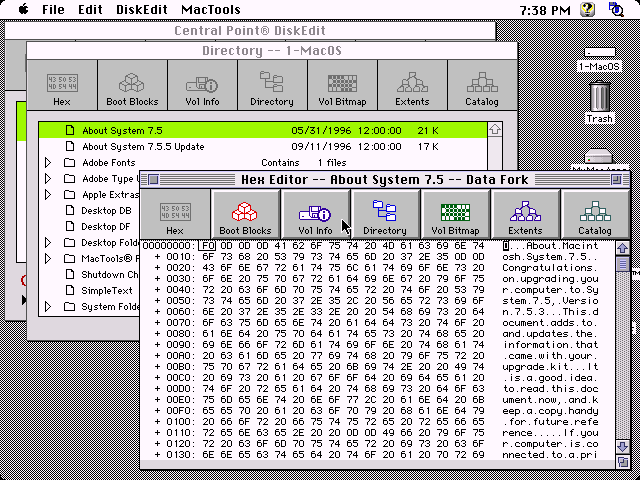
Task: Click offset label 0100 in hex view
Action: [x=178, y=422]
